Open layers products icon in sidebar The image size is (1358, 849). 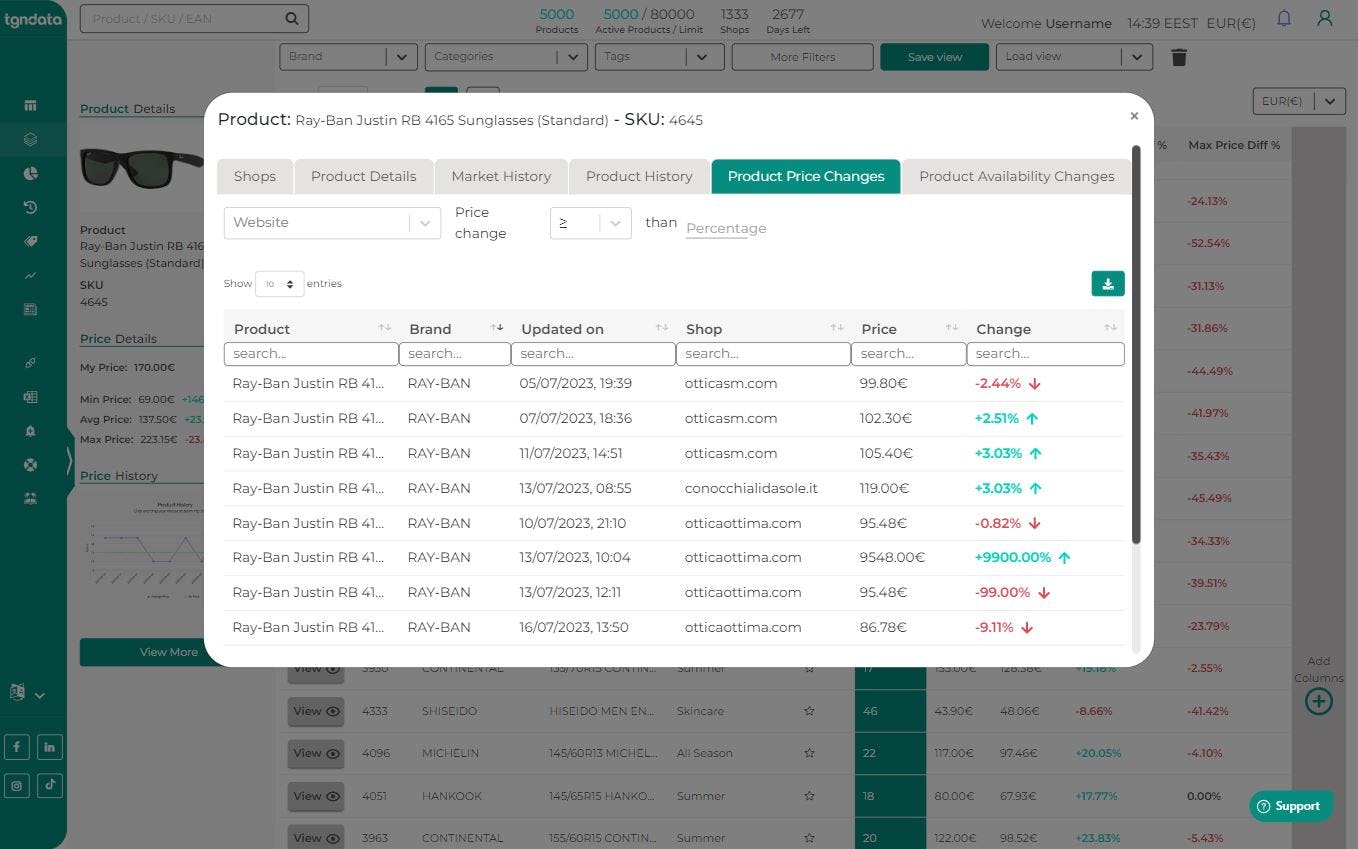coord(30,139)
